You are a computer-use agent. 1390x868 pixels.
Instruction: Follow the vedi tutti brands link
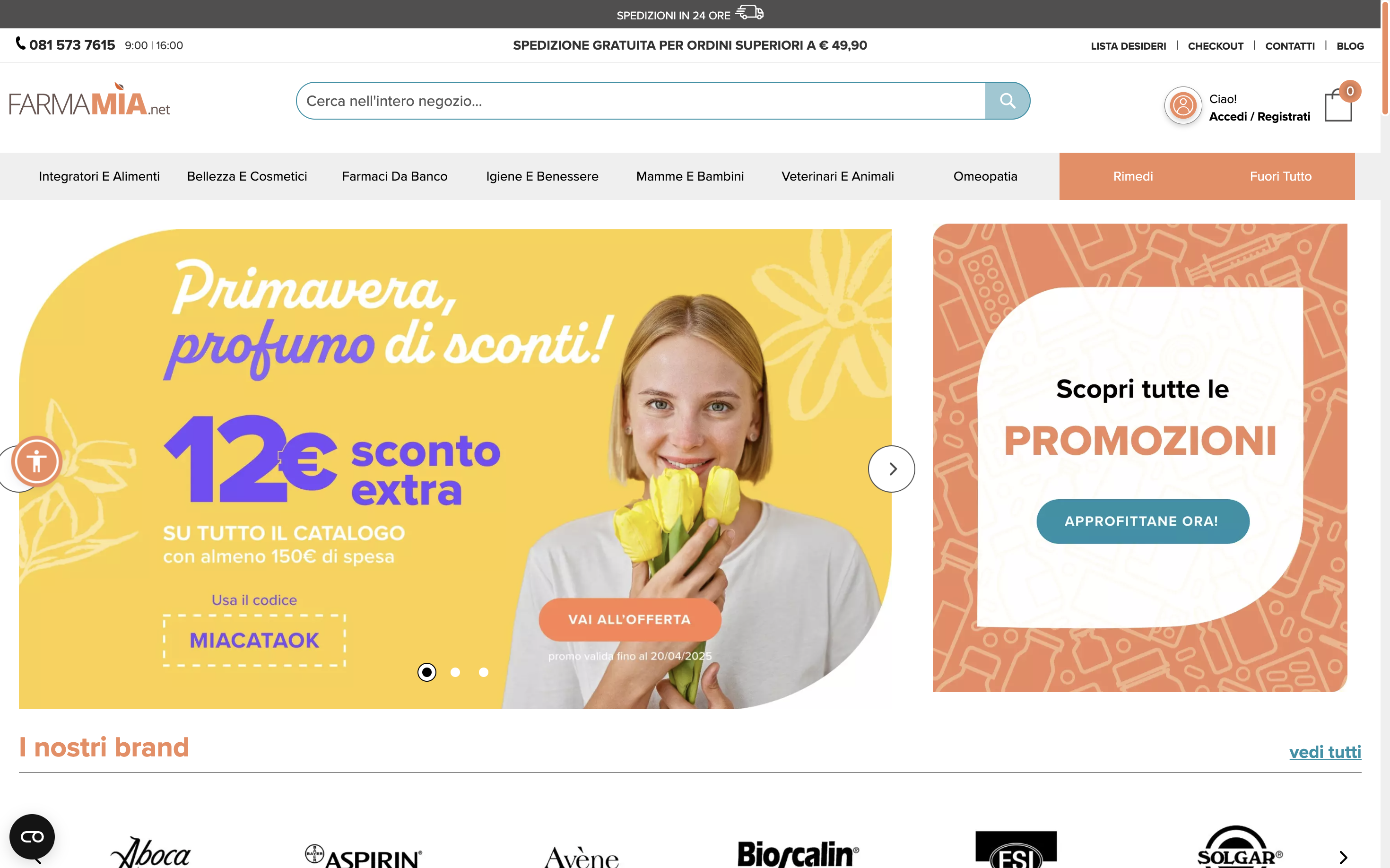[x=1325, y=752]
